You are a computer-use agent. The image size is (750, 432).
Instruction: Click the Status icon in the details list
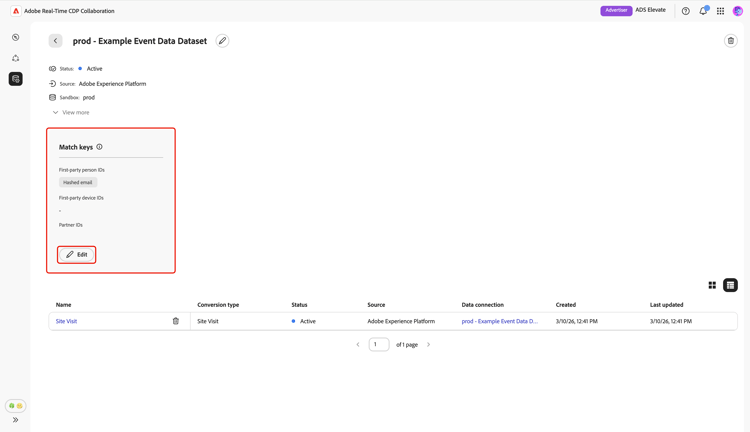pos(53,69)
